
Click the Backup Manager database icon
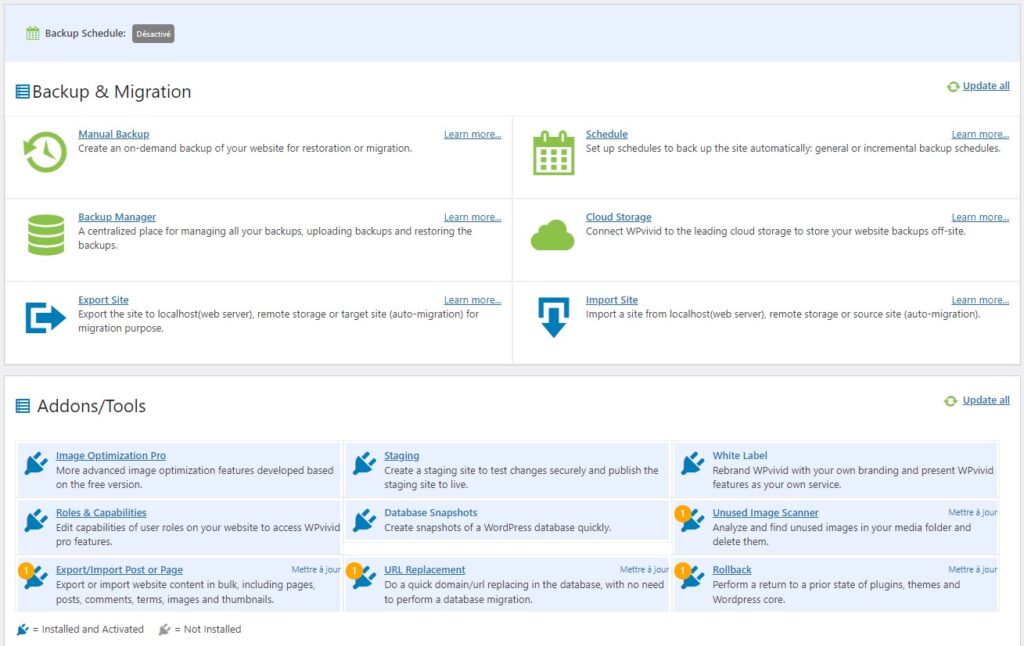tap(46, 234)
